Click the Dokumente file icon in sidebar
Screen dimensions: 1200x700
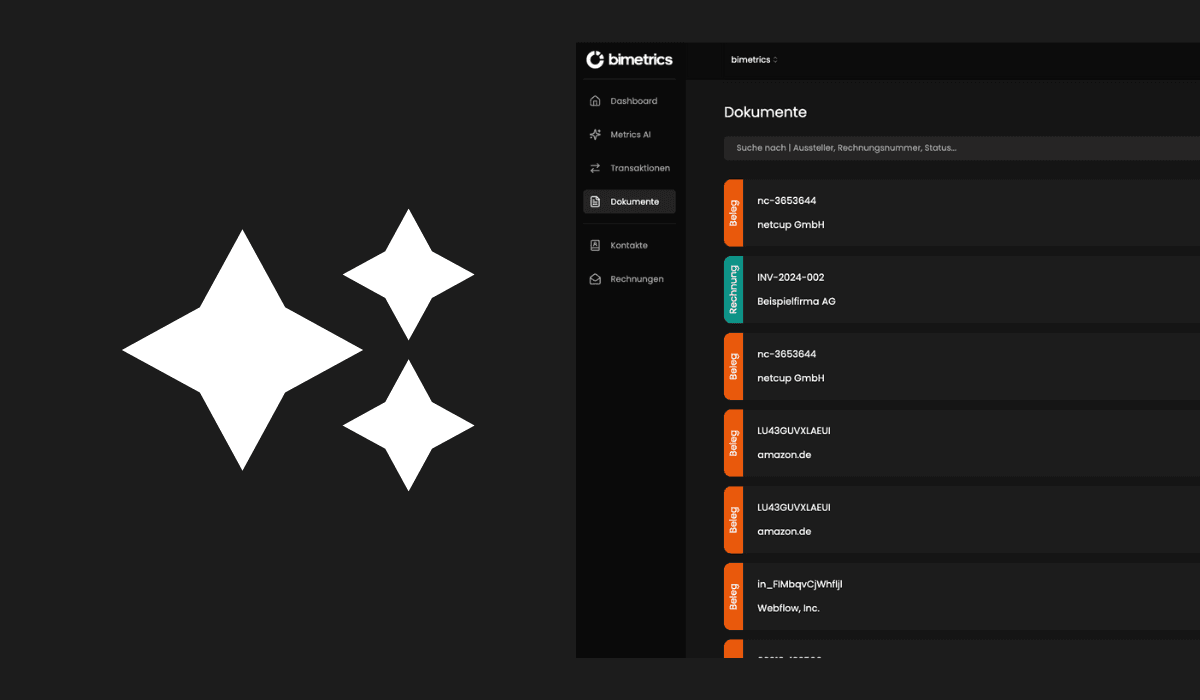595,202
